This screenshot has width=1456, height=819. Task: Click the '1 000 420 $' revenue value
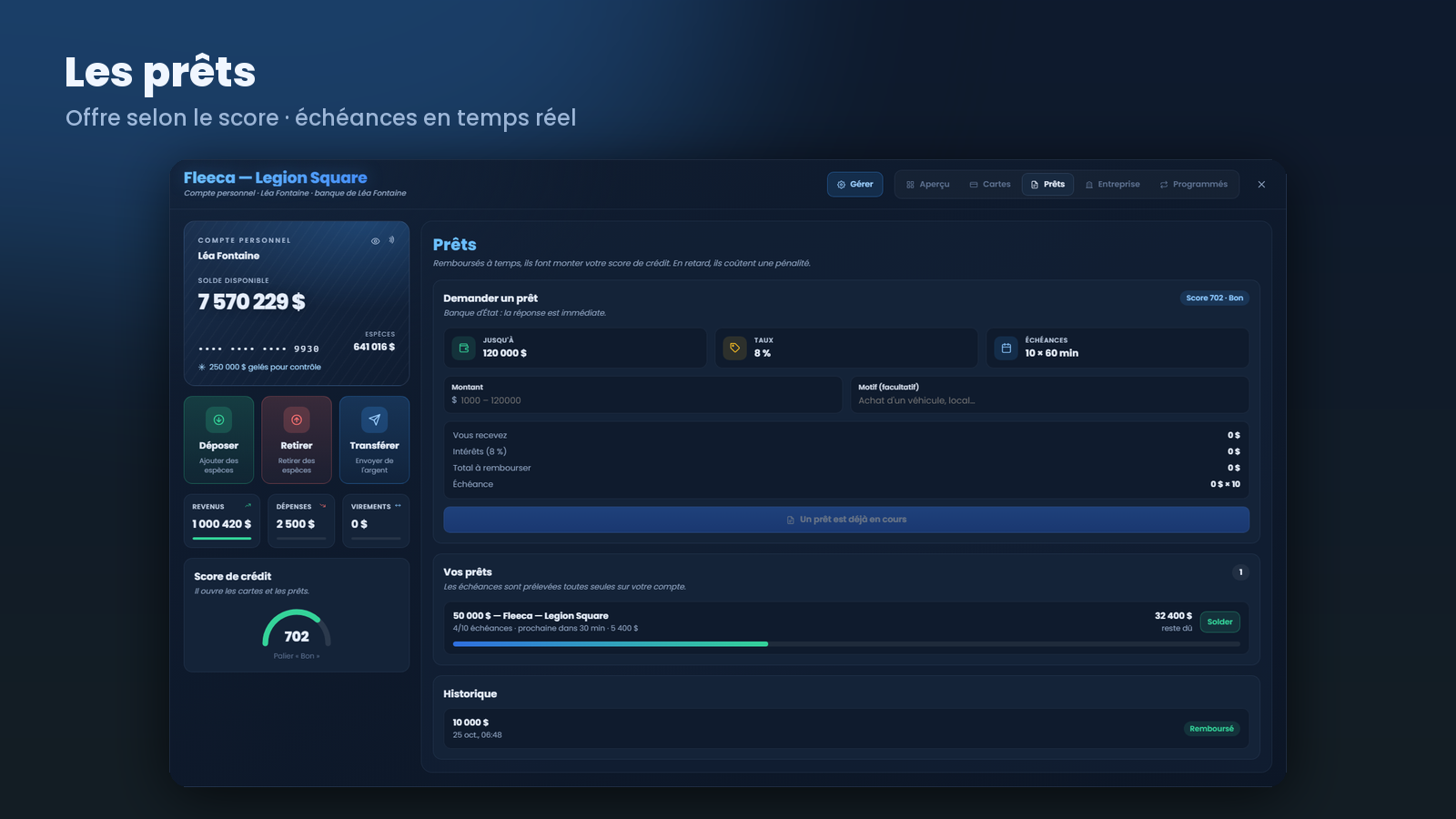221,524
